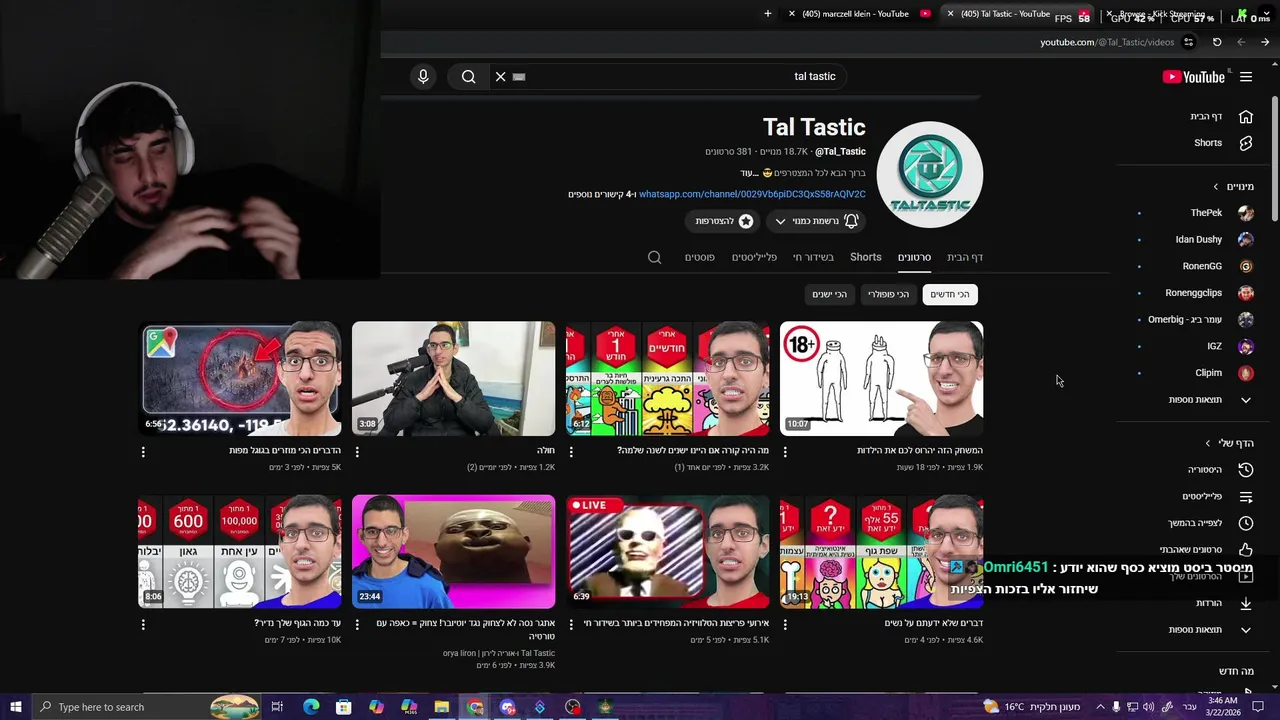Open the Clipim subscription channel
This screenshot has height=720, width=1280.
point(1224,373)
